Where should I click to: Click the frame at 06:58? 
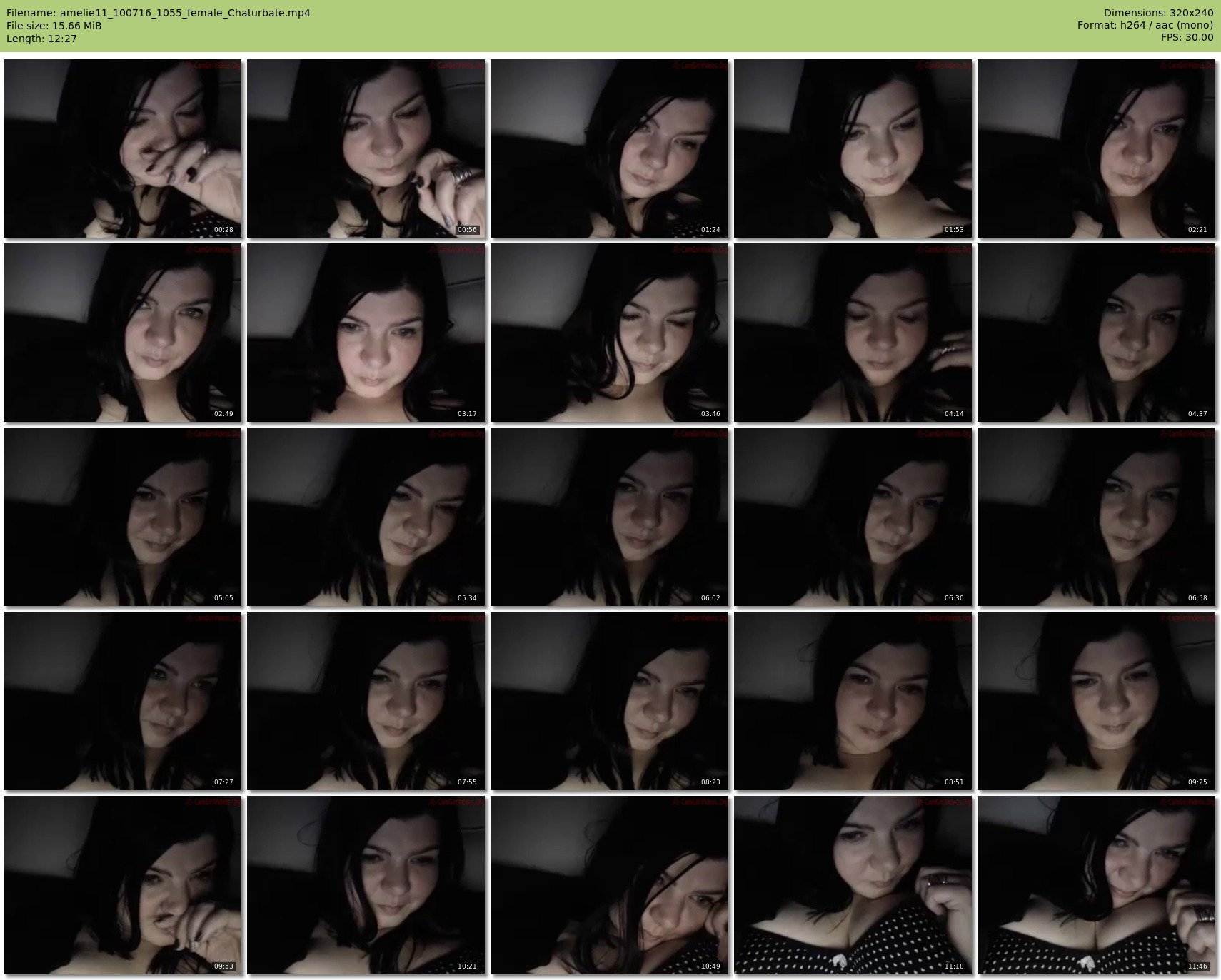point(1097,517)
